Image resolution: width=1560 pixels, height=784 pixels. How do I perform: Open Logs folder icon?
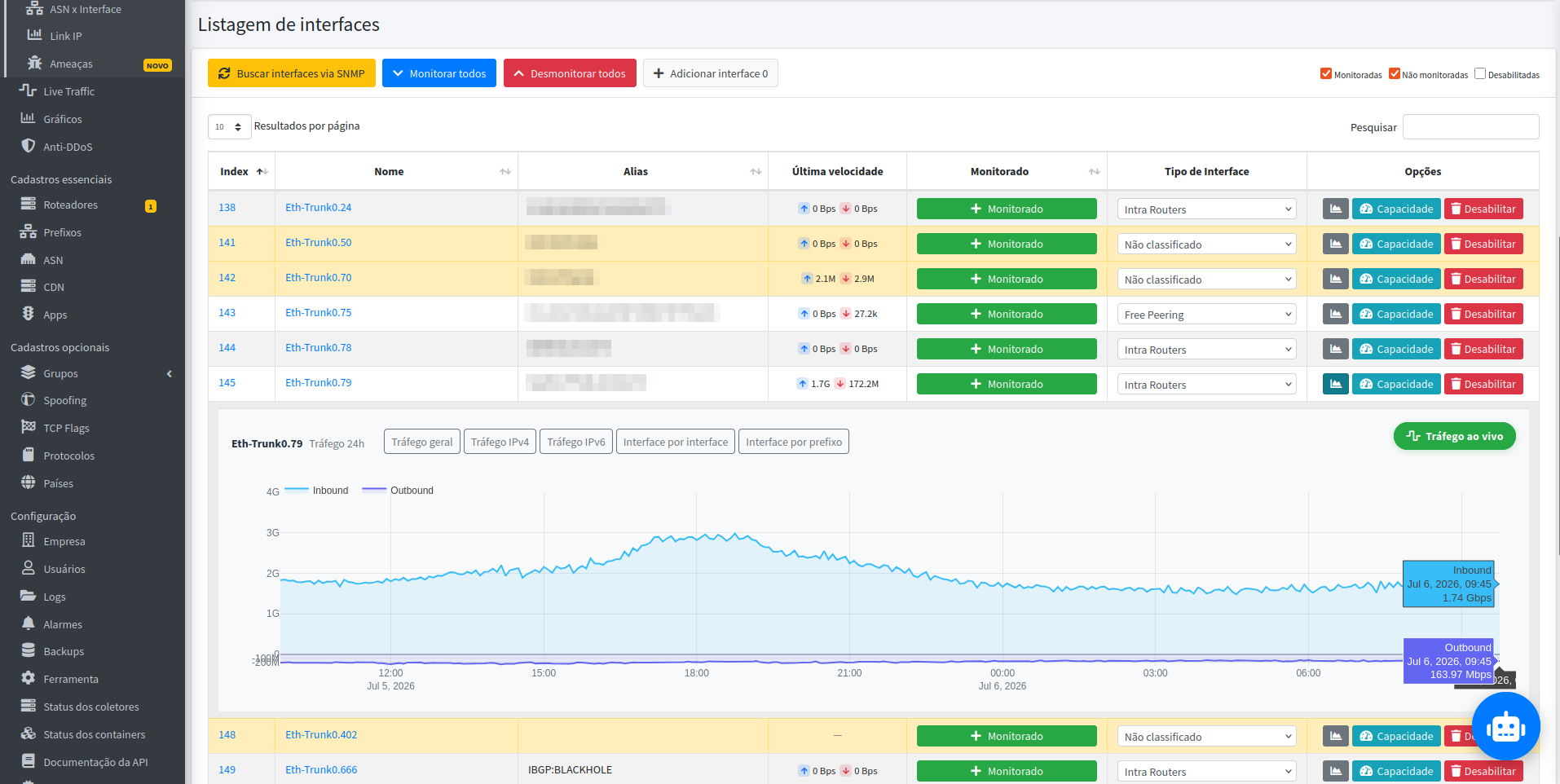coord(28,596)
